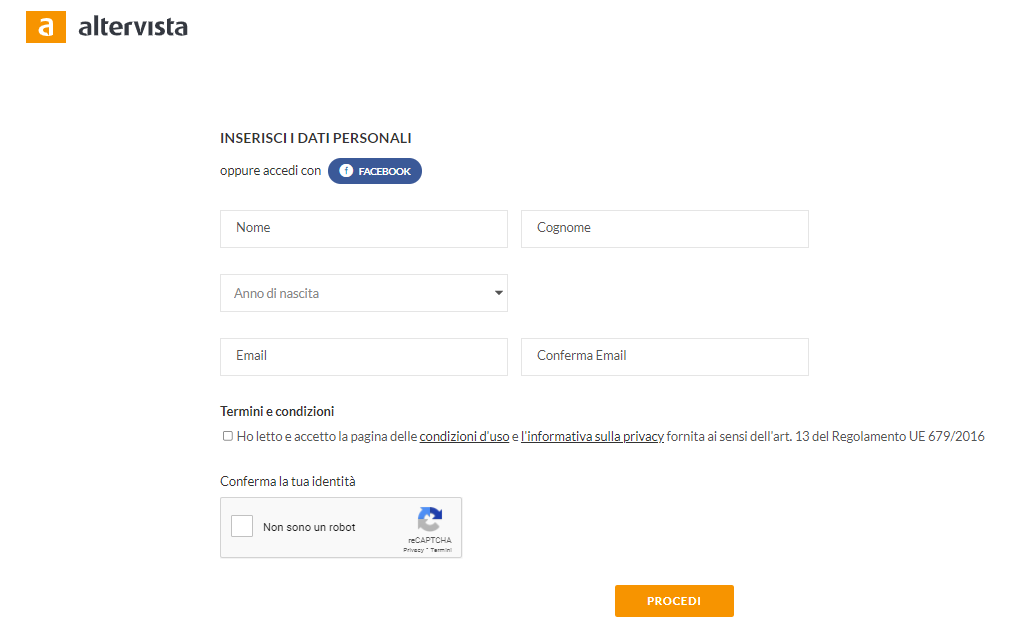Focus the Conferma Email field
The height and width of the screenshot is (630, 1021).
coord(664,357)
